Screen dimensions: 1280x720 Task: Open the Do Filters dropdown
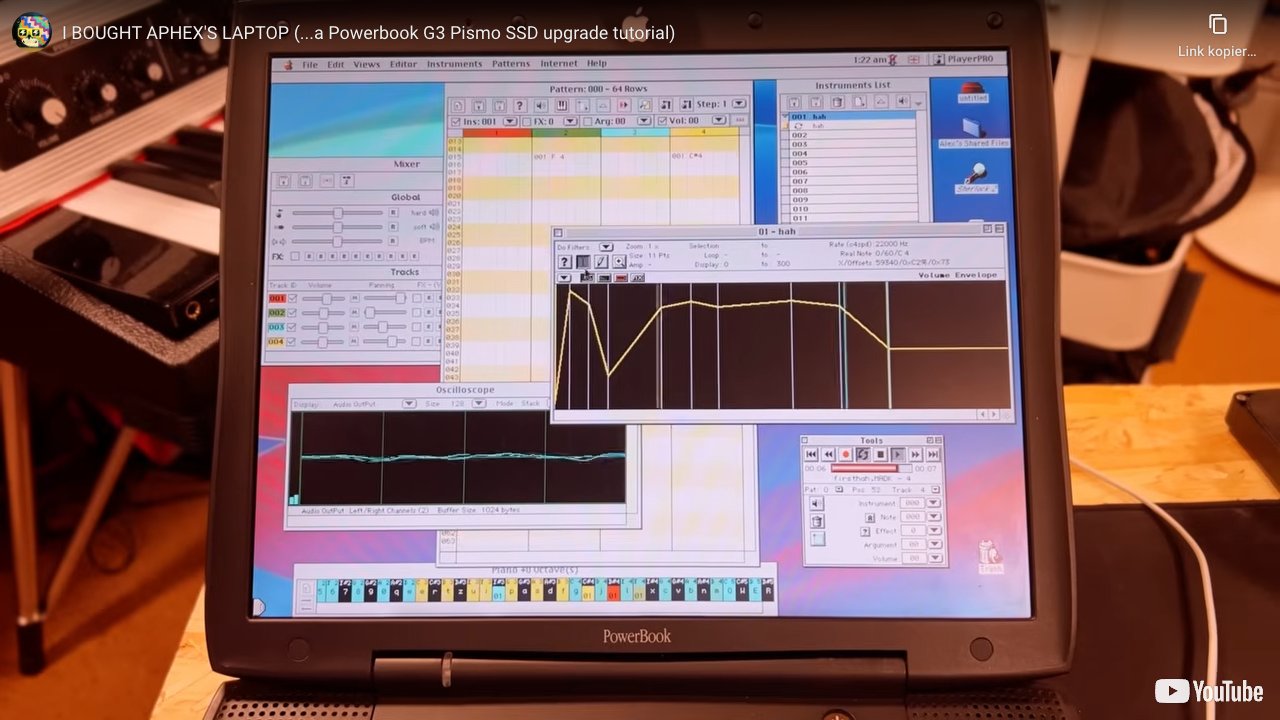point(606,247)
